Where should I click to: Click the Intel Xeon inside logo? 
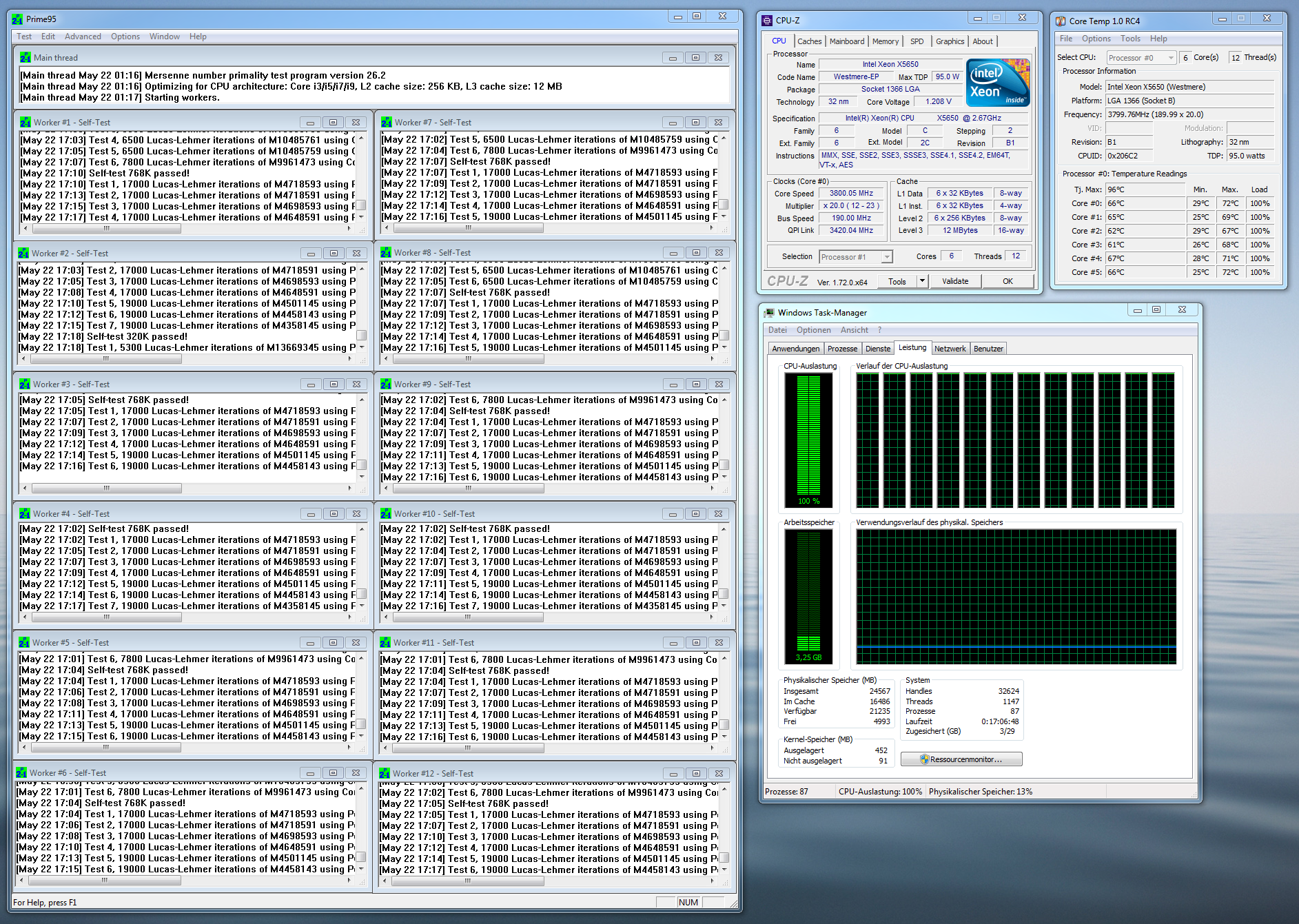pyautogui.click(x=998, y=83)
